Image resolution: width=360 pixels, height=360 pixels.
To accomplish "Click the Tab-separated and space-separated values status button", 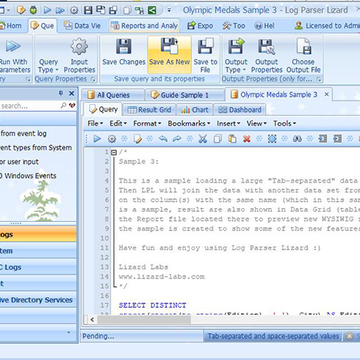I will pos(273,336).
